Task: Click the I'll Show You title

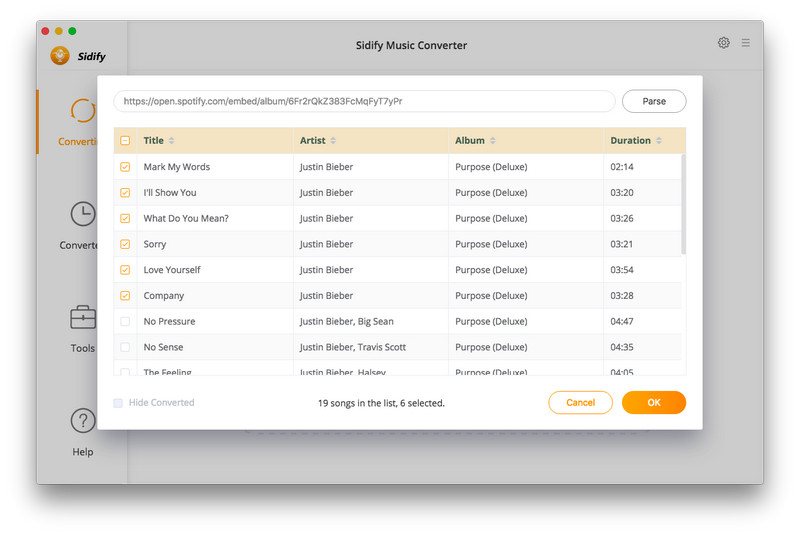Action: coord(170,193)
